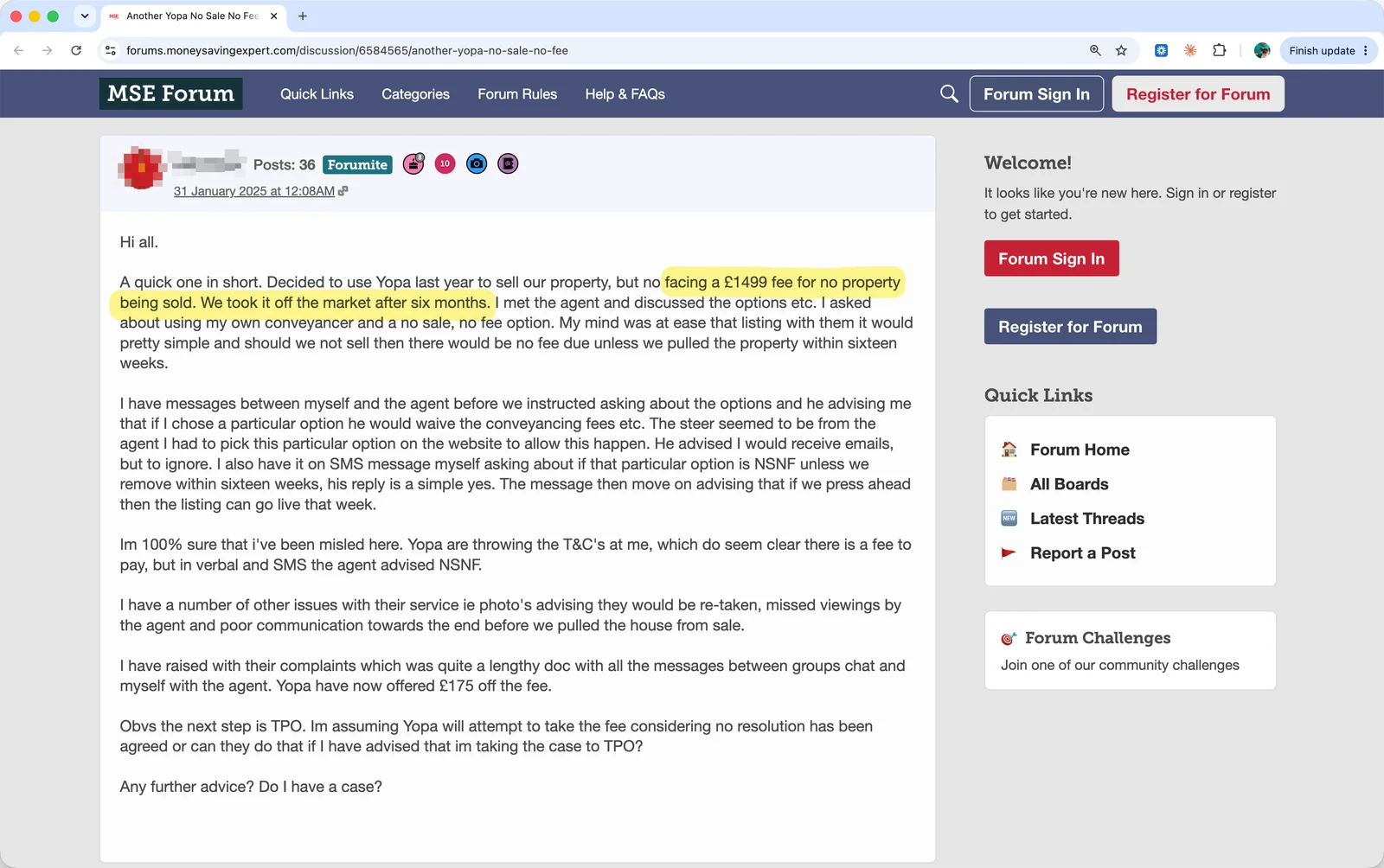Open the Forum Challenges heading link
The width and height of the screenshot is (1384, 868).
pyautogui.click(x=1098, y=638)
